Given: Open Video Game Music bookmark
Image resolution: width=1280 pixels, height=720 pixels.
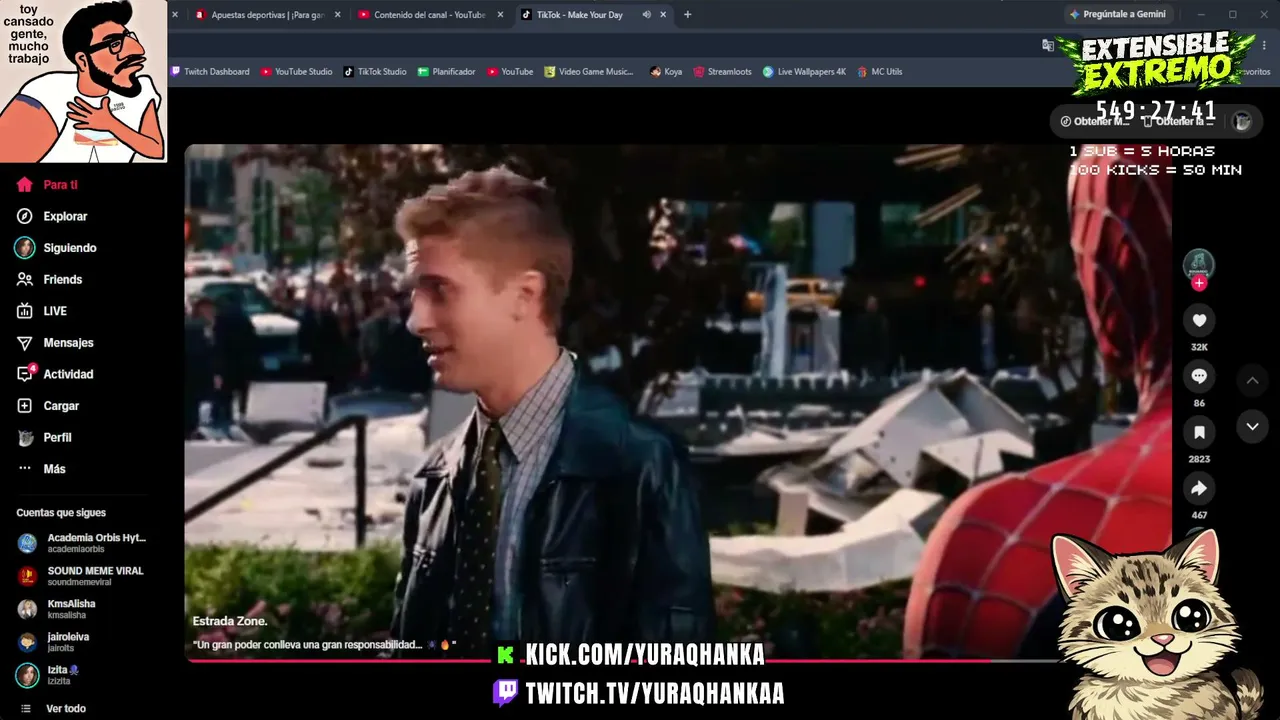Looking at the screenshot, I should coord(590,72).
